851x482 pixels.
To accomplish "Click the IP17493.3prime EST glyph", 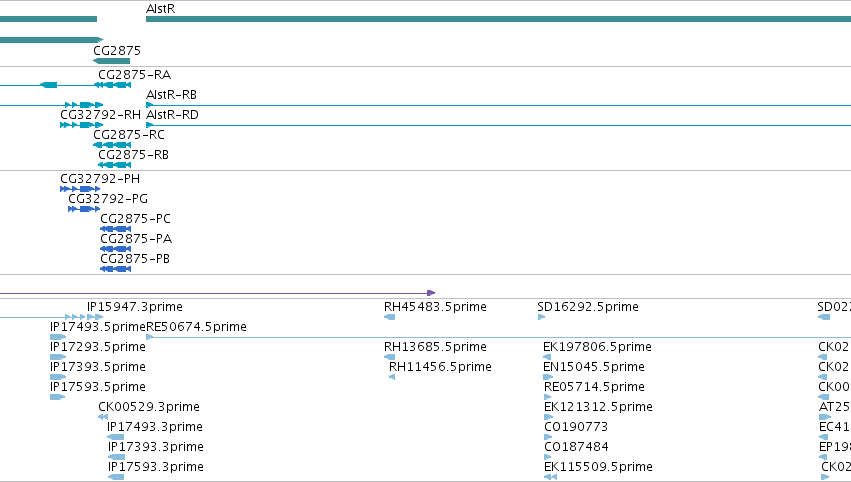I will tap(116, 437).
